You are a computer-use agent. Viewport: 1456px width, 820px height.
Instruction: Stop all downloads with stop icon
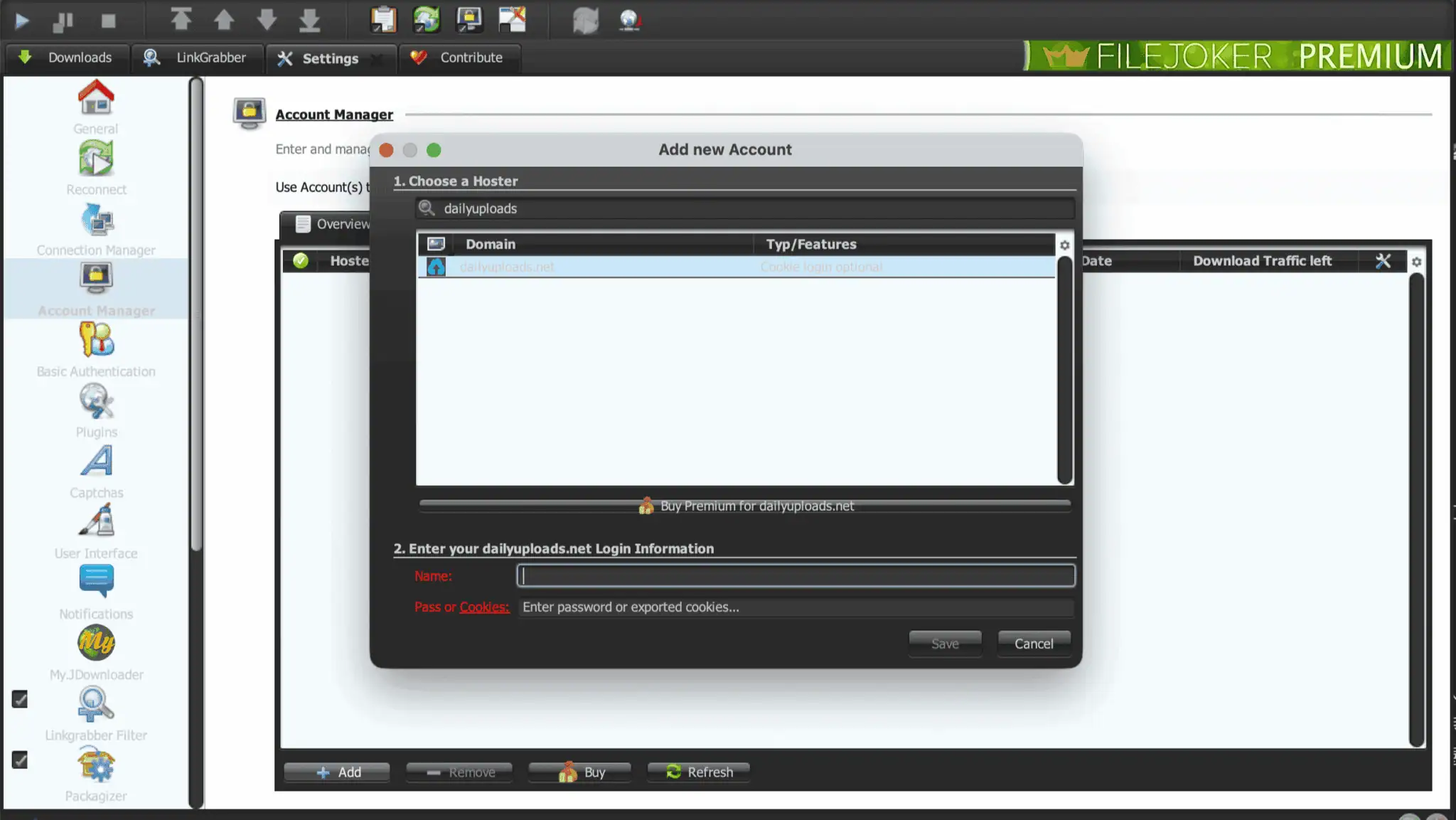(x=108, y=21)
